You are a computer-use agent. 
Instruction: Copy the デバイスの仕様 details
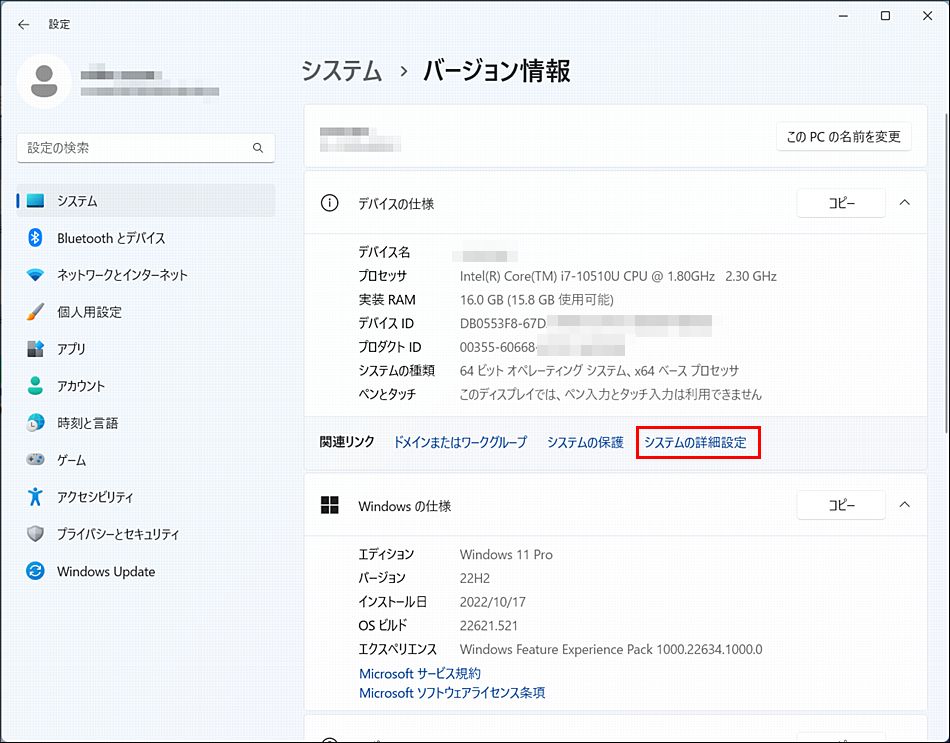[x=840, y=203]
